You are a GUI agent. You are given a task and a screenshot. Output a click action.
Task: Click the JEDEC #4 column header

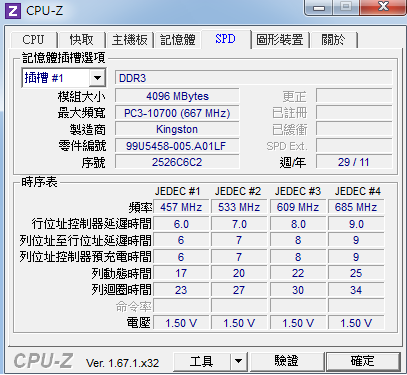coord(358,191)
